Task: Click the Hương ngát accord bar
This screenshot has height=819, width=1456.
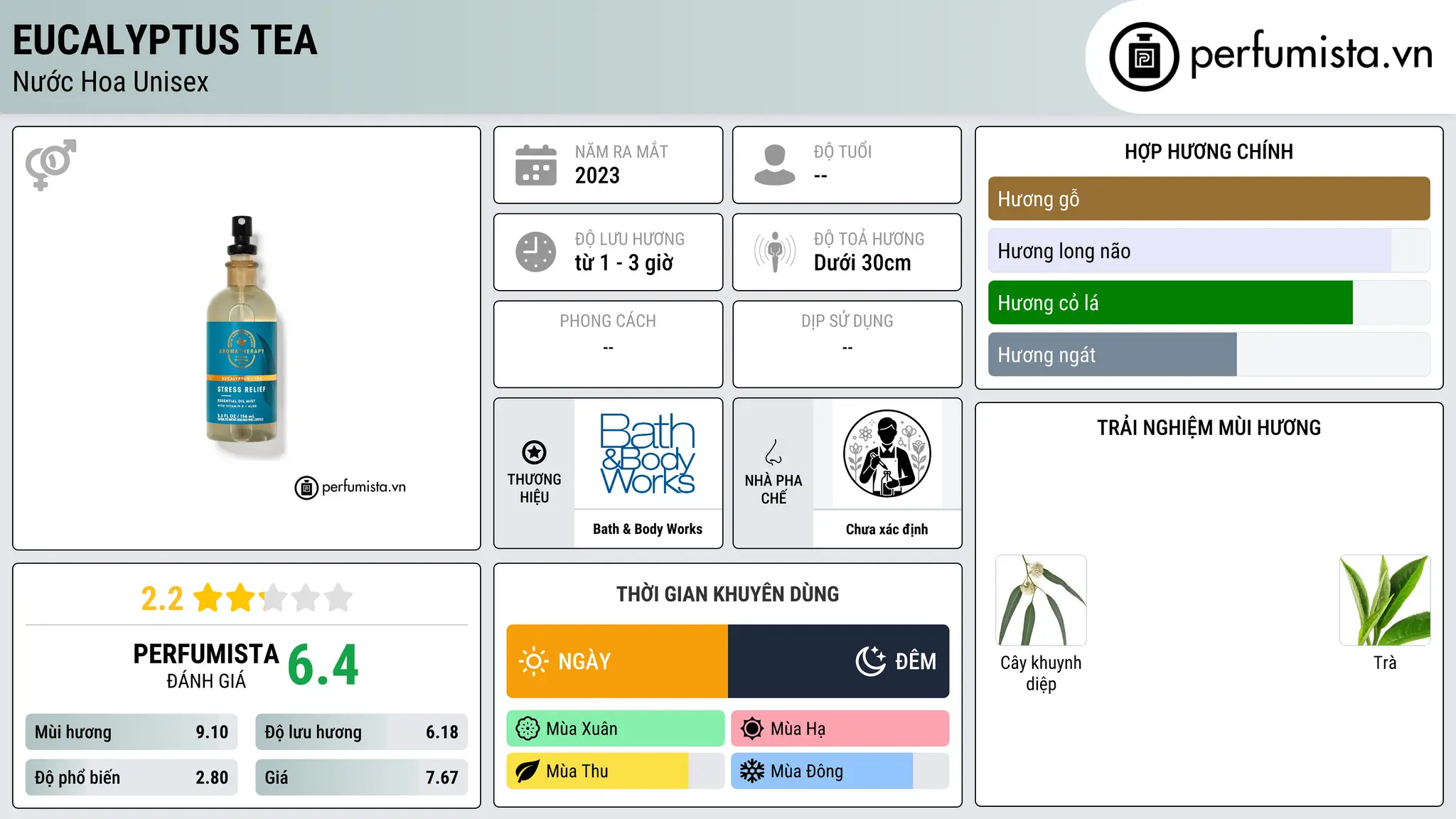Action: [1209, 355]
